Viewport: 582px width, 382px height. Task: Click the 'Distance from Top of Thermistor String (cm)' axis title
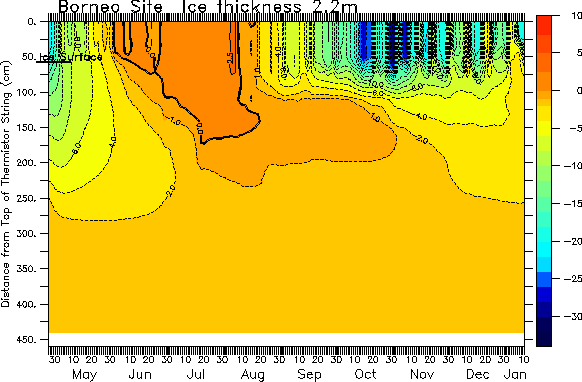(6, 184)
